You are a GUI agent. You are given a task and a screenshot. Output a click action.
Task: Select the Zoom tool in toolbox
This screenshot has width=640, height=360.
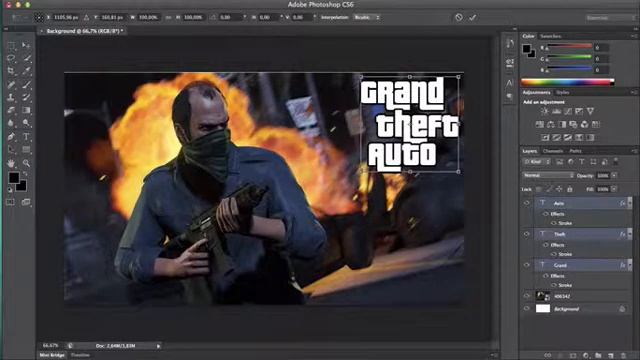(x=26, y=163)
